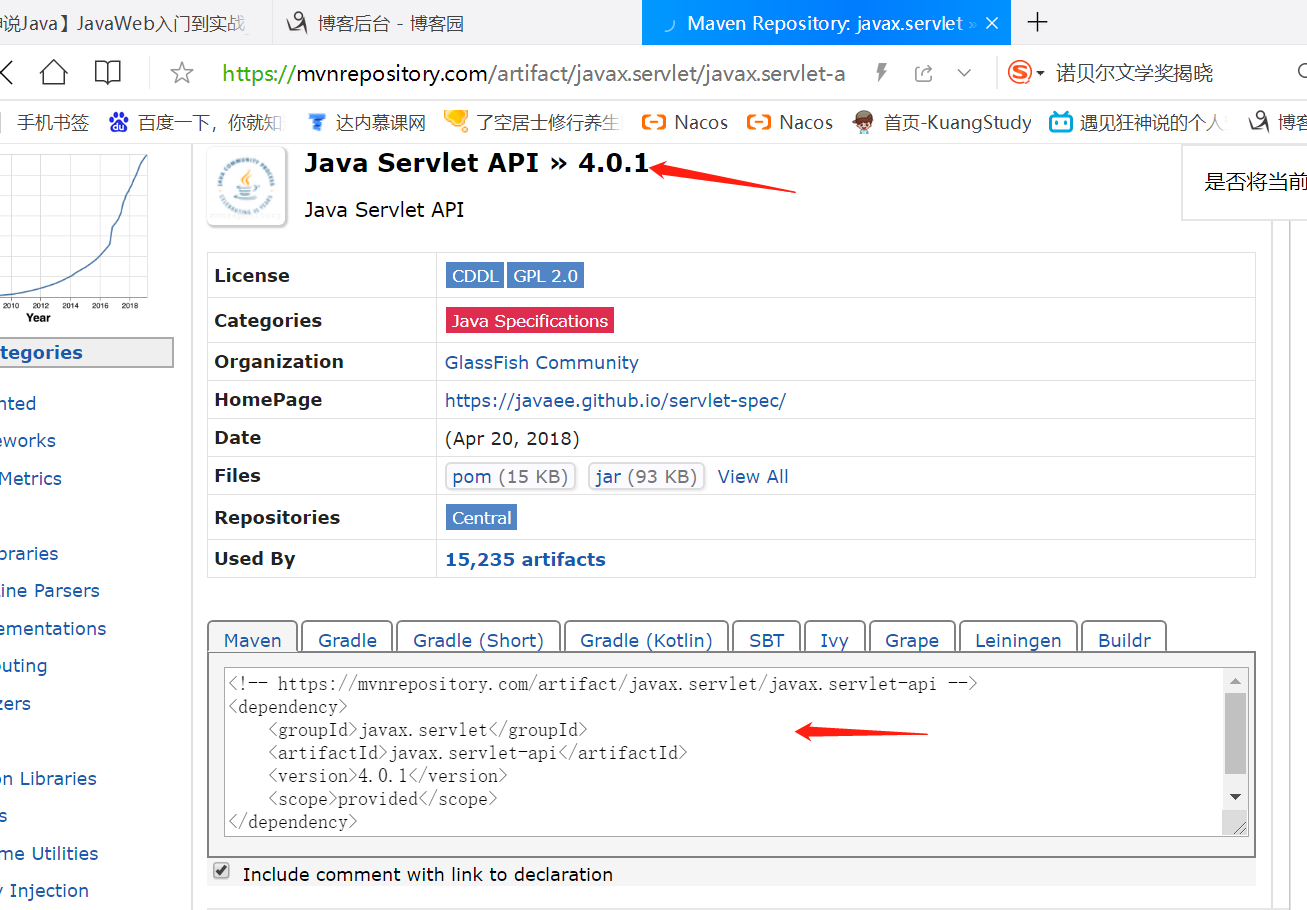Click the CDDL license tag

[x=475, y=276]
